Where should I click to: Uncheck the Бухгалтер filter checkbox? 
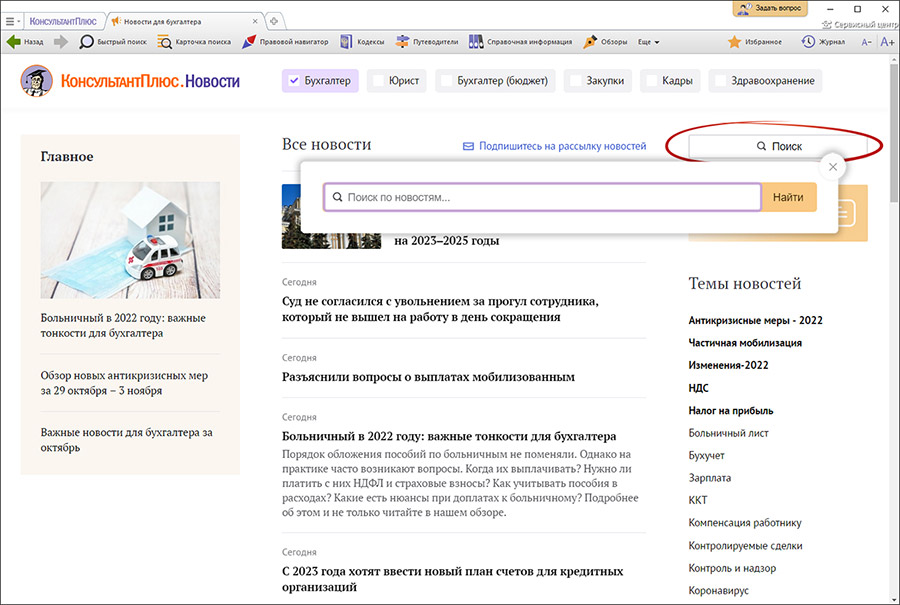(294, 81)
